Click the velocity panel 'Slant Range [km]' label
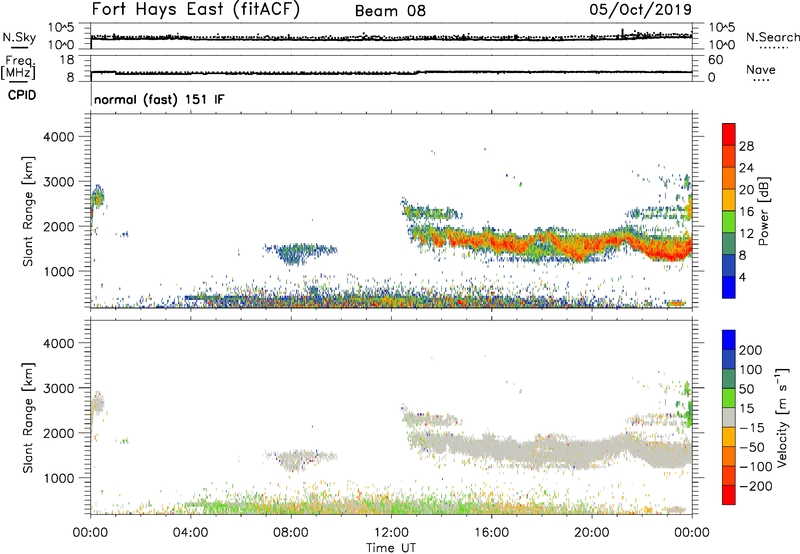Viewport: 800px width, 554px height. coord(28,418)
